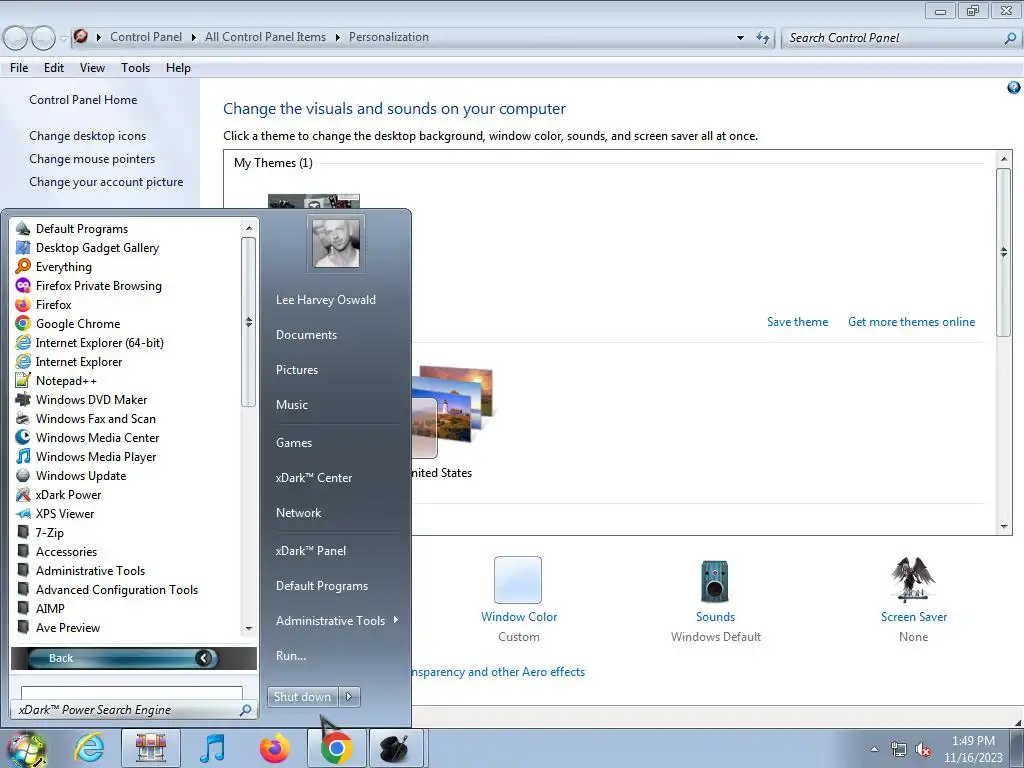Open Administrative Tools submenu in right pane
Viewport: 1024px width, 768px height.
tap(337, 620)
